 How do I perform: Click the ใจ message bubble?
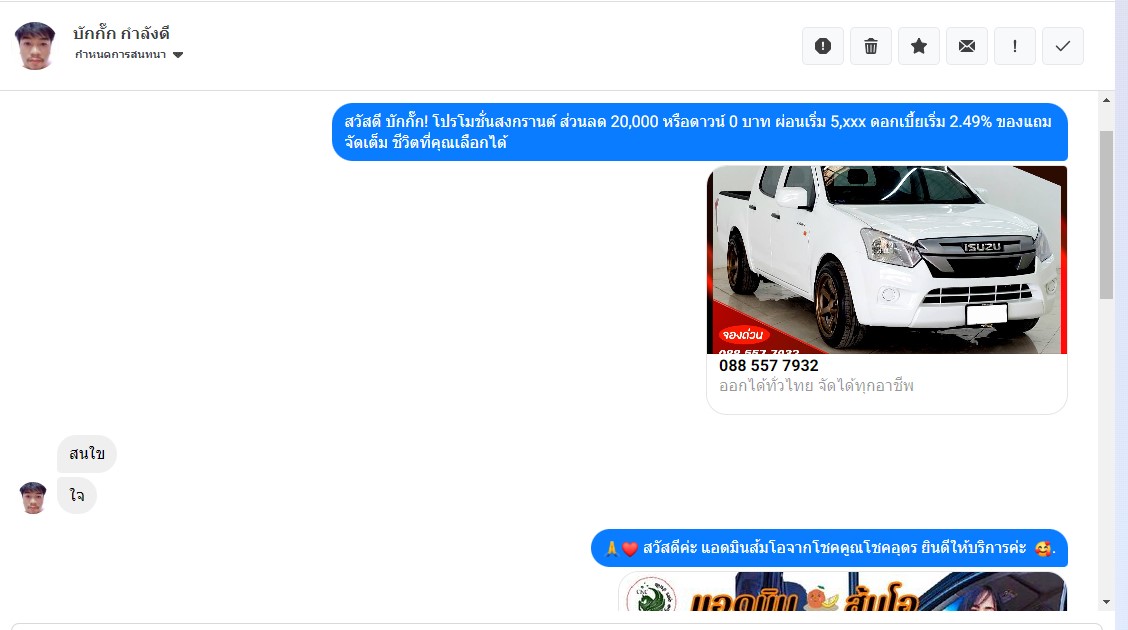[x=77, y=496]
